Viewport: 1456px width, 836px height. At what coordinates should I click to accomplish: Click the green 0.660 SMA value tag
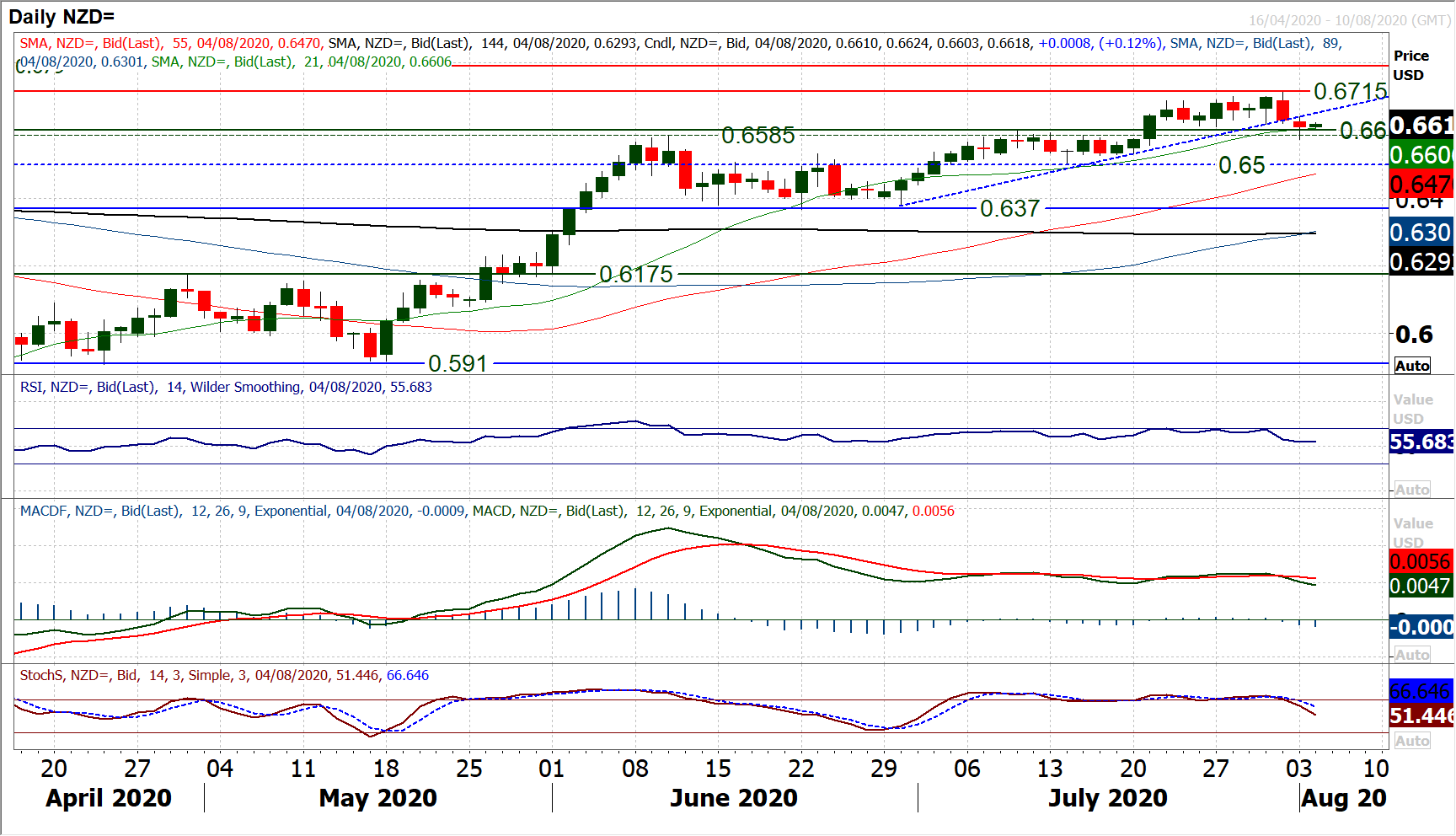click(1421, 155)
